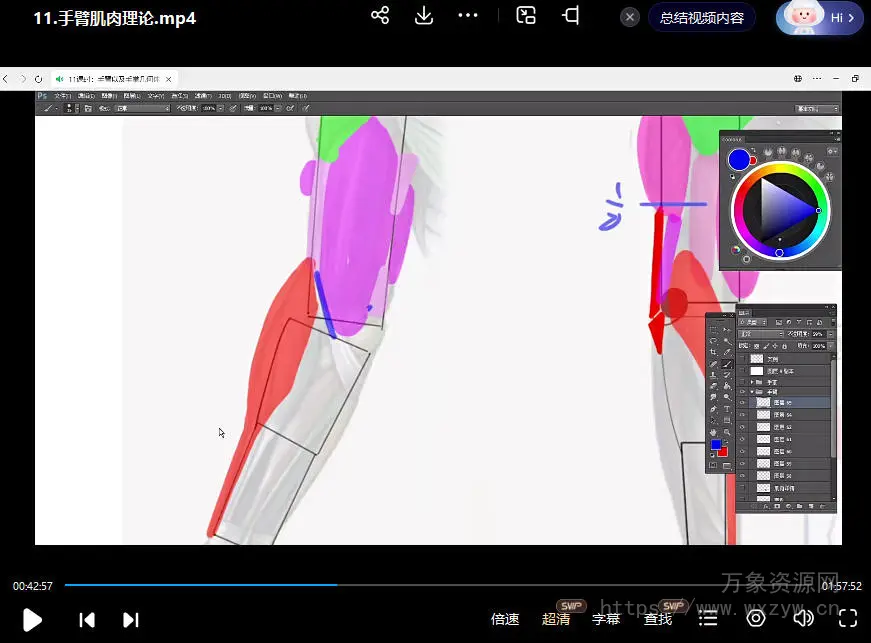Open the 超清 video quality selector
Screen dimensions: 871x643
556,619
